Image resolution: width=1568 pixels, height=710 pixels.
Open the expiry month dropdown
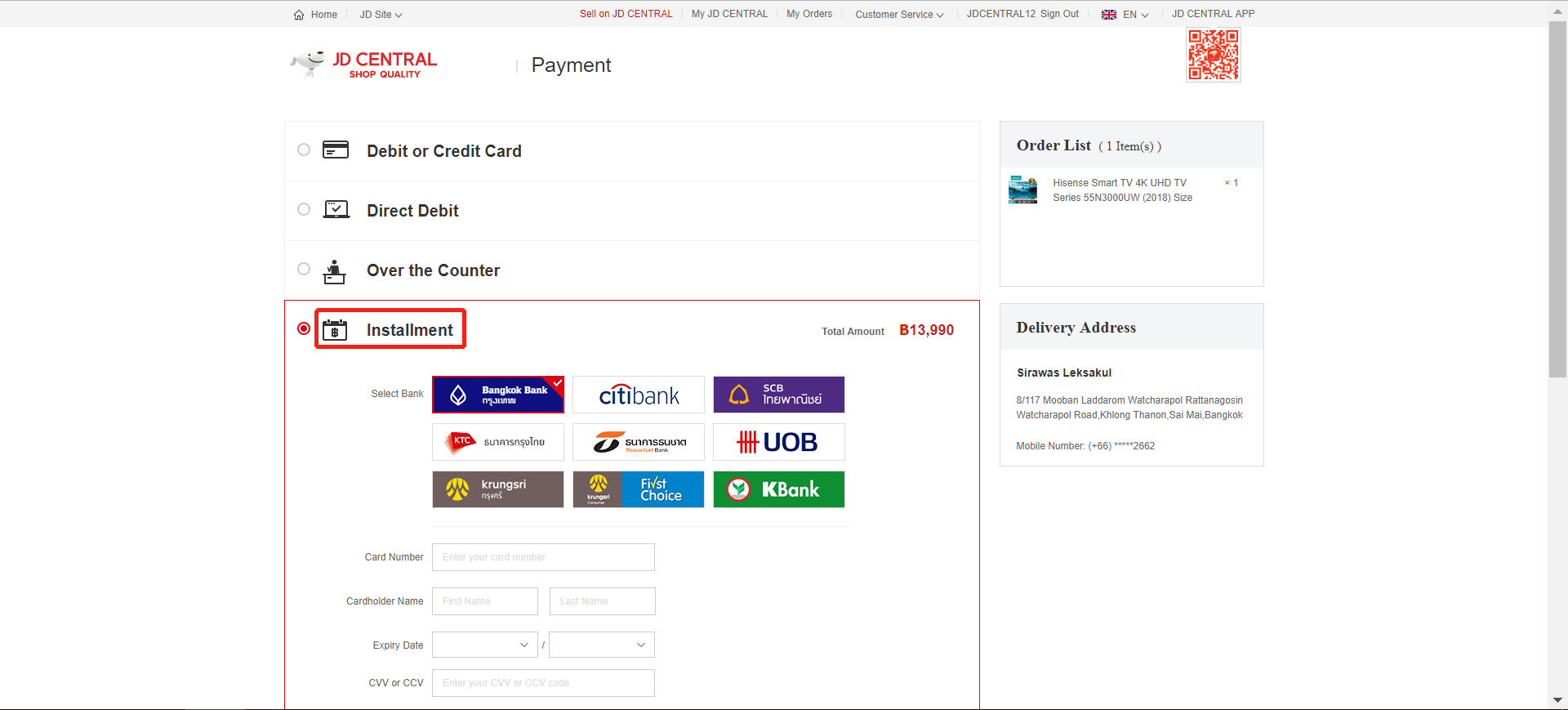tap(485, 645)
